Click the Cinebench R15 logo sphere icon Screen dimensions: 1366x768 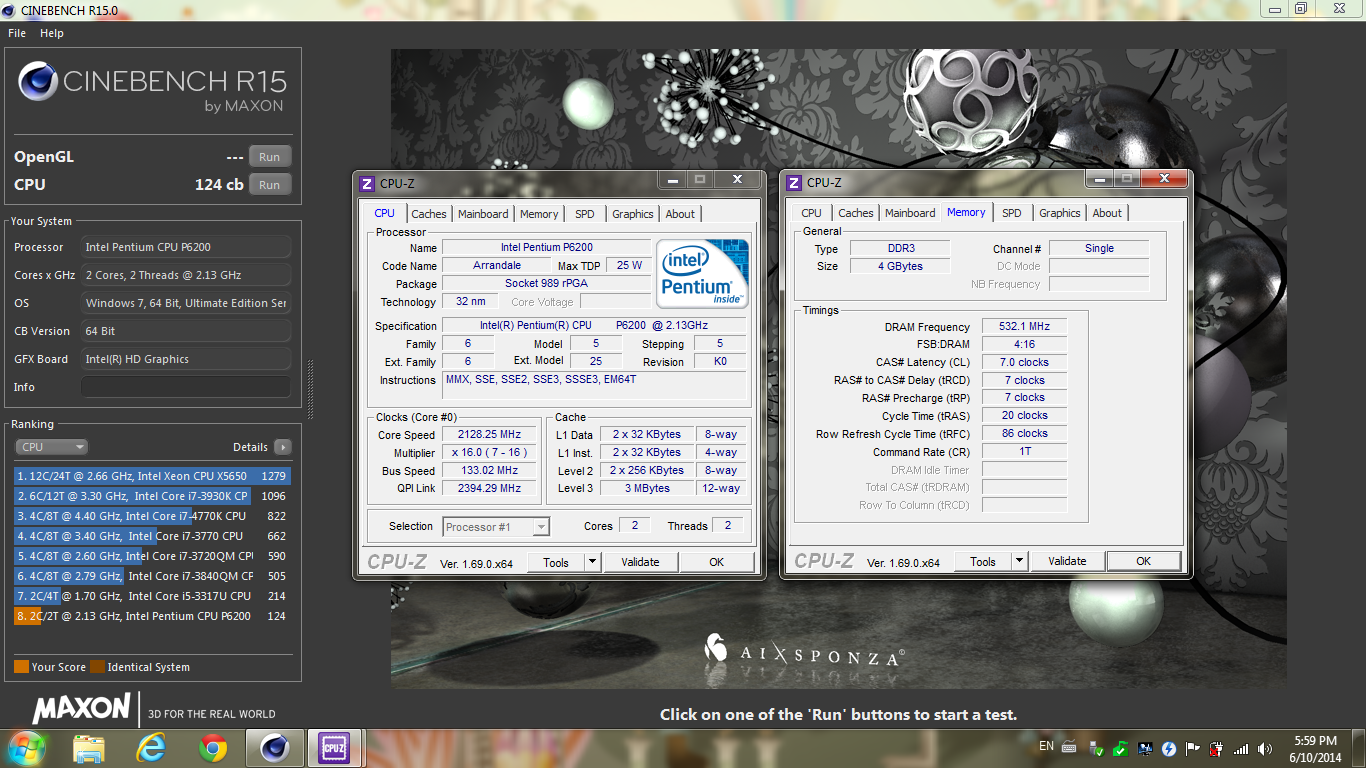[38, 81]
